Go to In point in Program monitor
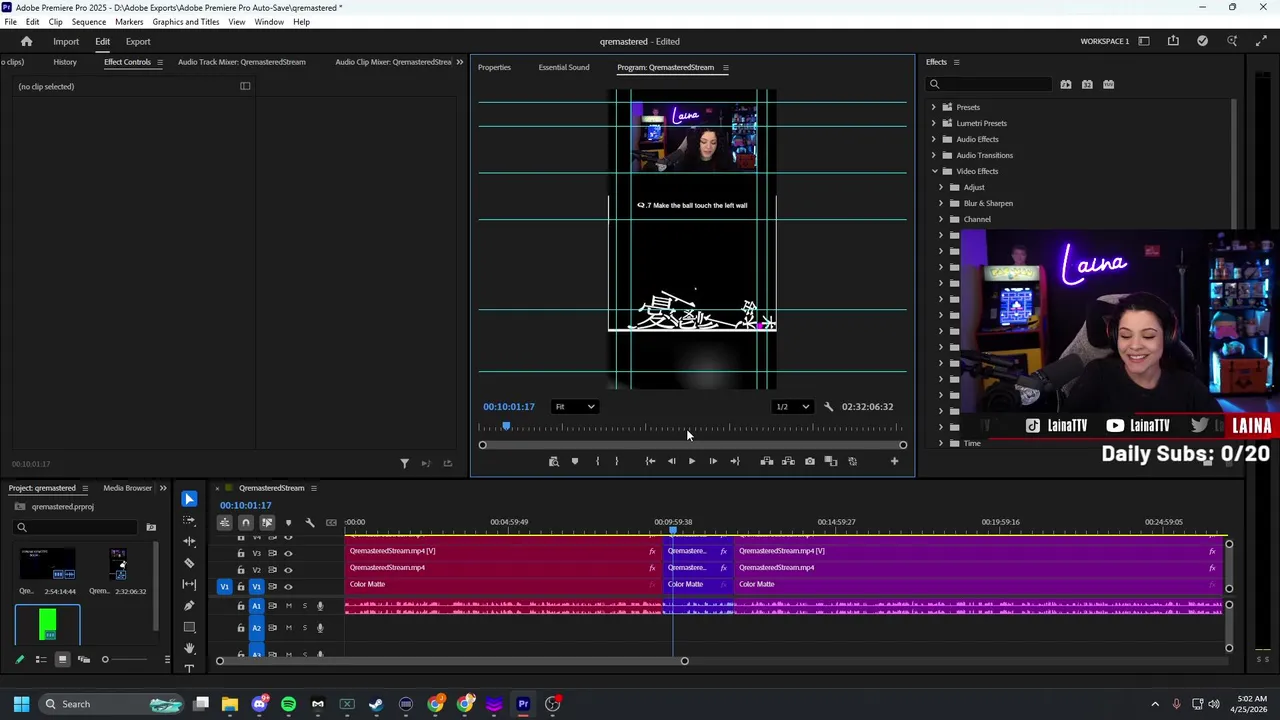This screenshot has height=720, width=1280. (x=650, y=461)
